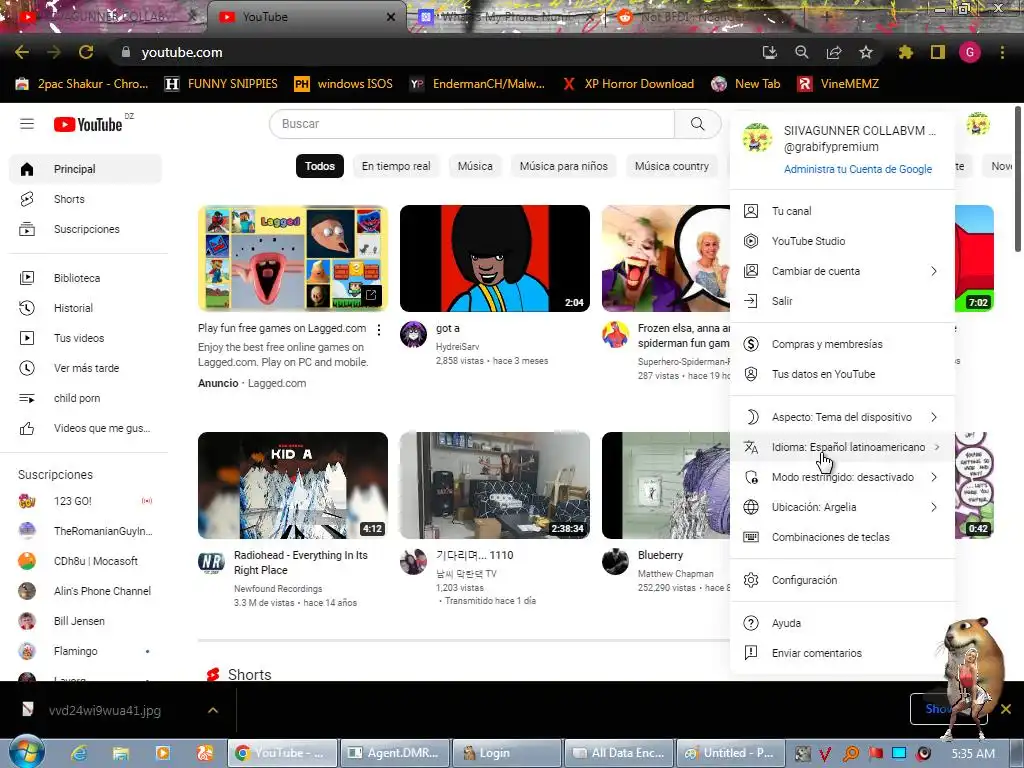Reload the page with browser refresh
The height and width of the screenshot is (768, 1024).
pos(86,52)
